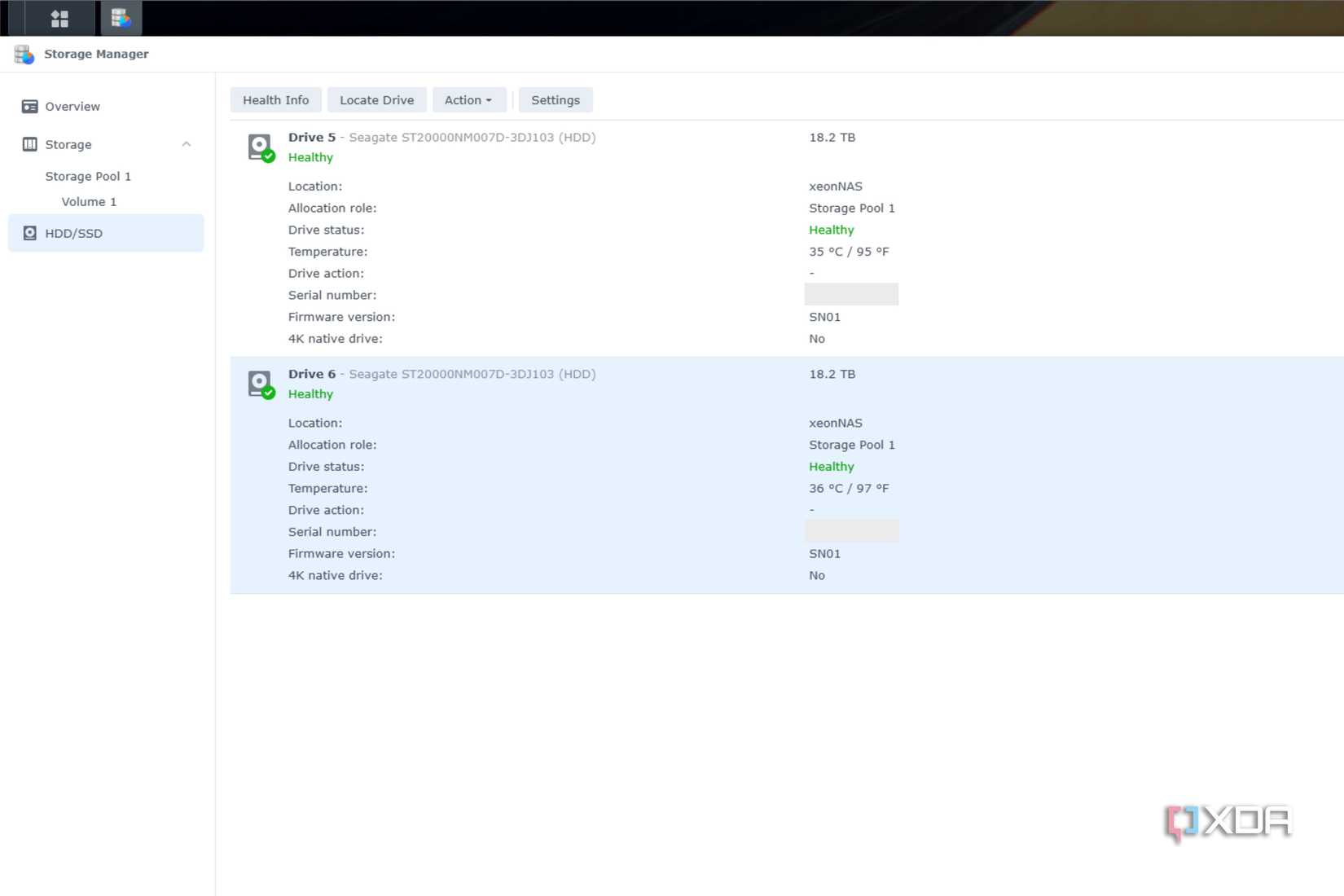Open the main menu grid icon
Screen dimensions: 1344x896
[59, 18]
